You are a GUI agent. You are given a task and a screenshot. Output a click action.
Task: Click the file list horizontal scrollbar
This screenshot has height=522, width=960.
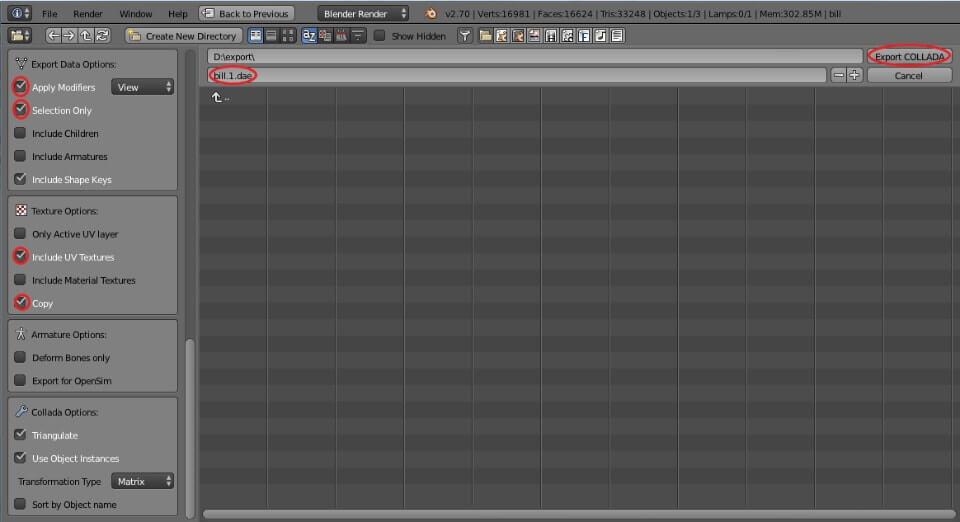(x=578, y=514)
